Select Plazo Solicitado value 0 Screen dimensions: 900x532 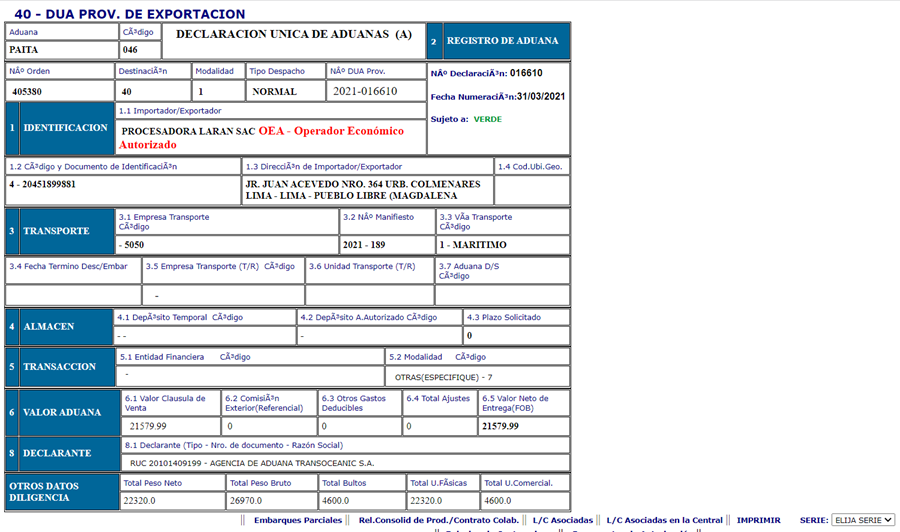tap(470, 336)
